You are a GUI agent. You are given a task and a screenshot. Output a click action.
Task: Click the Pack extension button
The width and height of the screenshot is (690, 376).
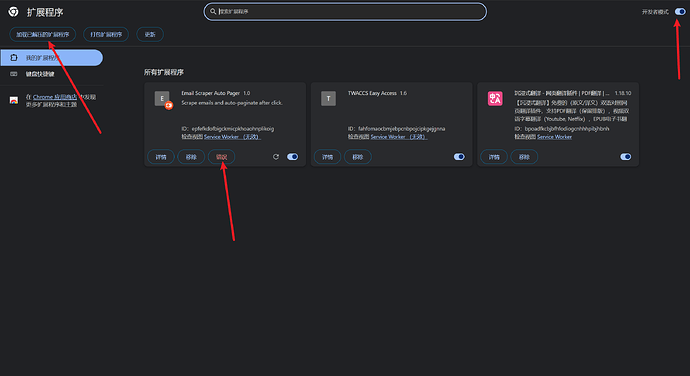coord(106,34)
